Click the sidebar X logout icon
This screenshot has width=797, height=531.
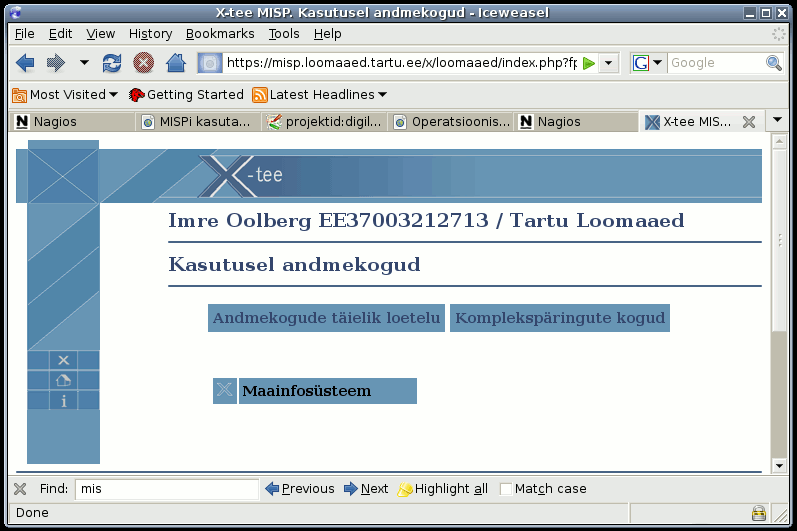64,360
